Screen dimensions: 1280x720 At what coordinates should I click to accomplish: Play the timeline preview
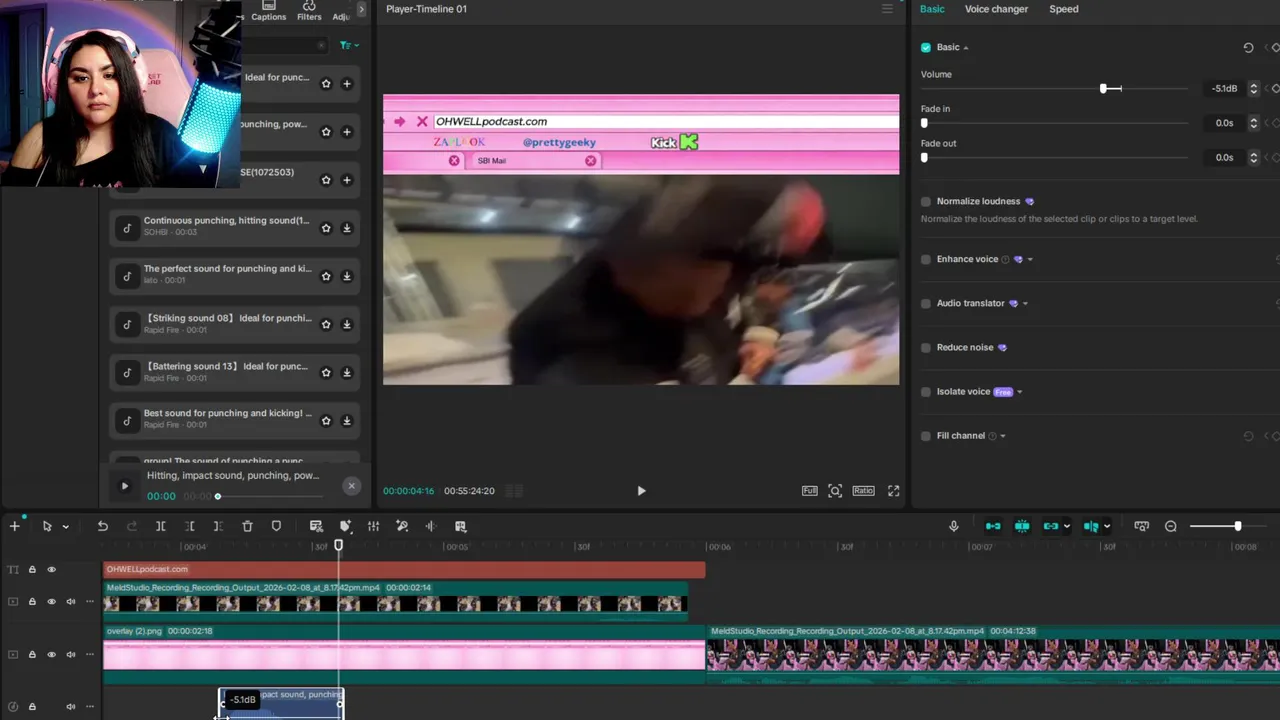pyautogui.click(x=641, y=491)
